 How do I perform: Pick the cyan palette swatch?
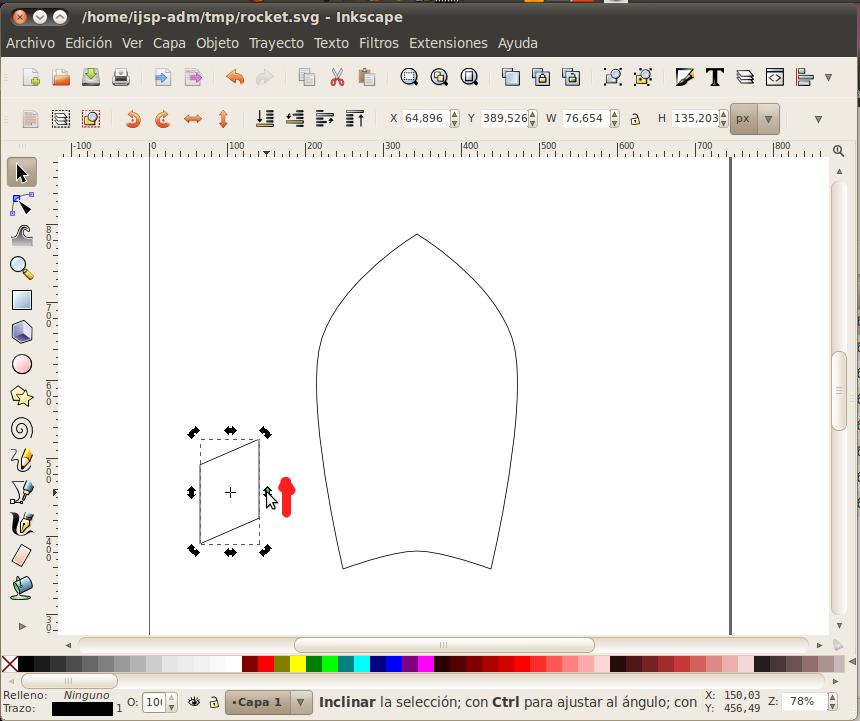click(362, 664)
